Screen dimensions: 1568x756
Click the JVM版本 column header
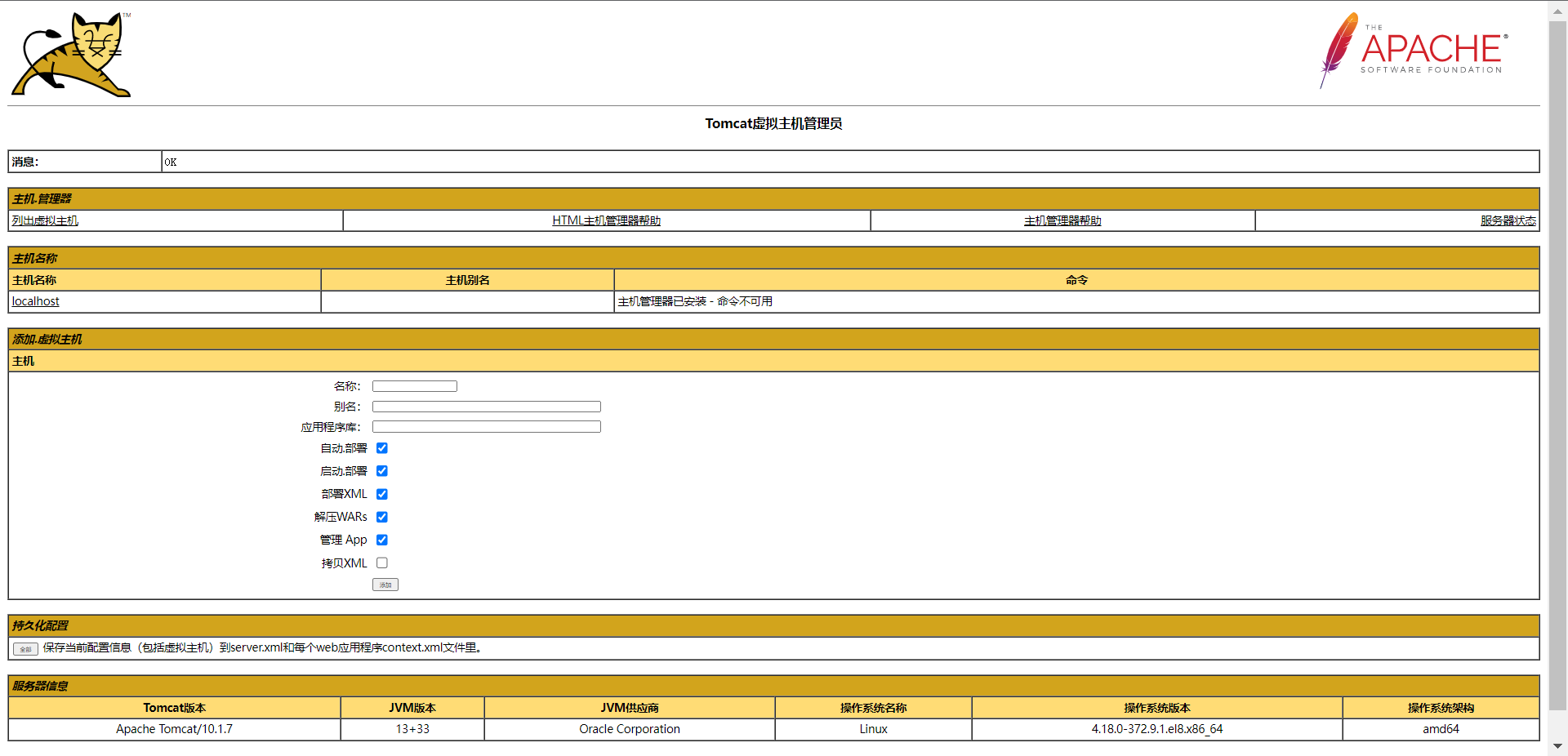coord(412,708)
